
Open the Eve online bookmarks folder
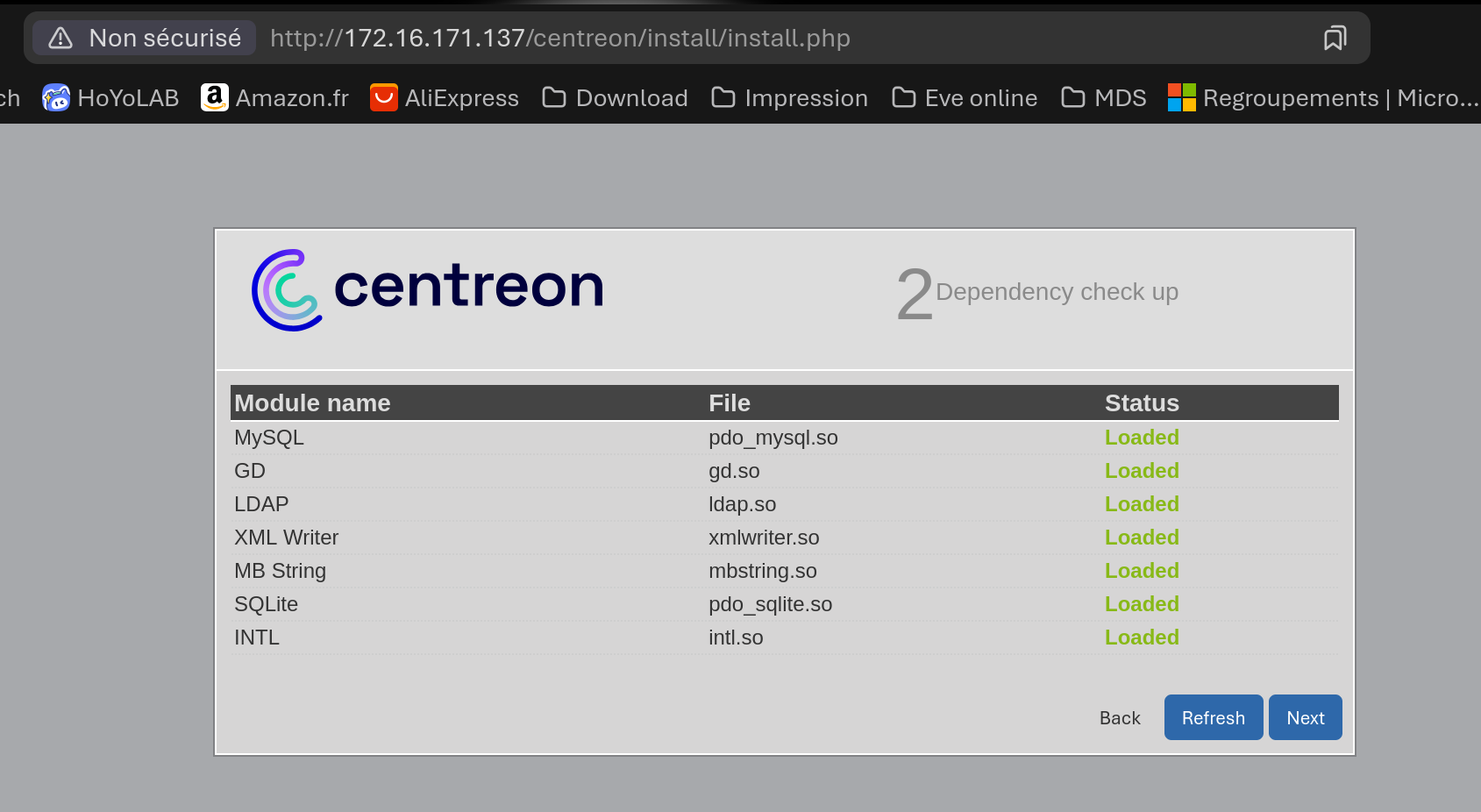tap(965, 97)
